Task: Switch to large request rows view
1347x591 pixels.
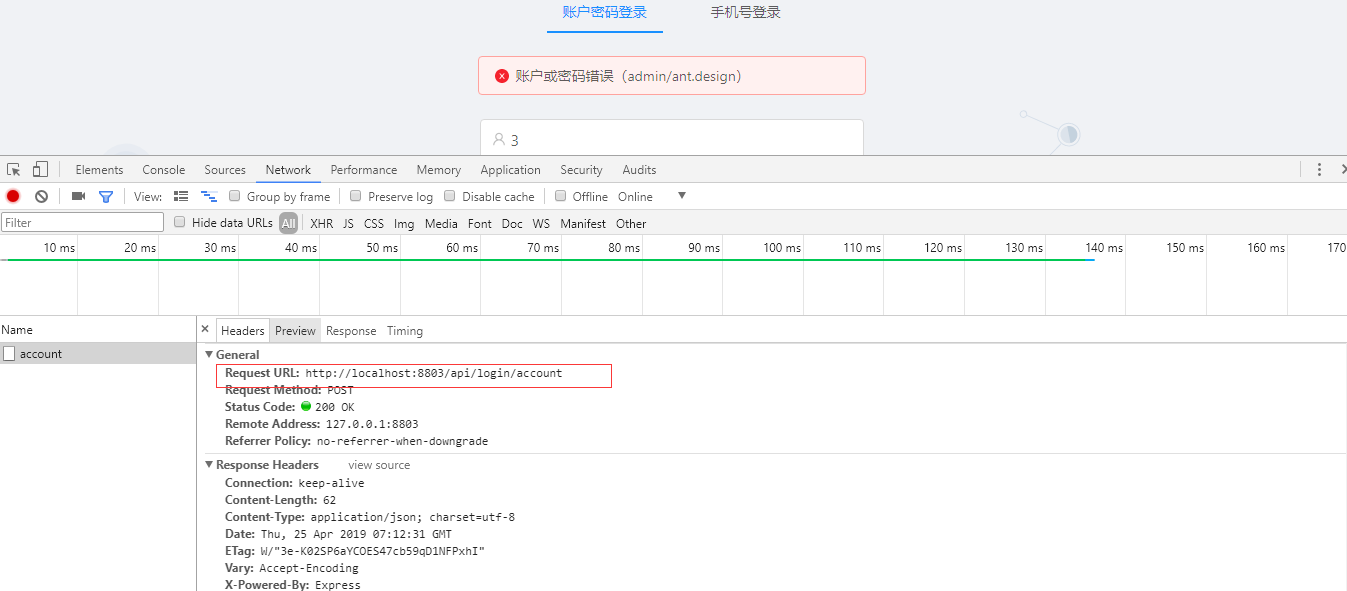Action: [x=181, y=196]
